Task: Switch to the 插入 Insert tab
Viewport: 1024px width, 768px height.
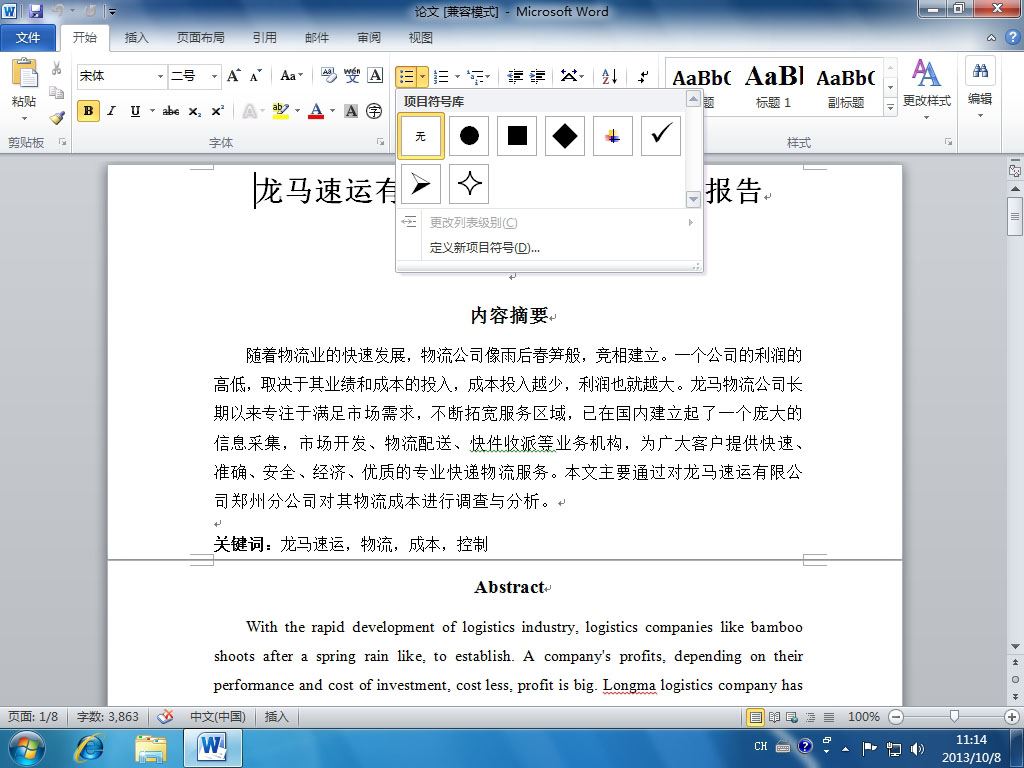Action: 136,38
